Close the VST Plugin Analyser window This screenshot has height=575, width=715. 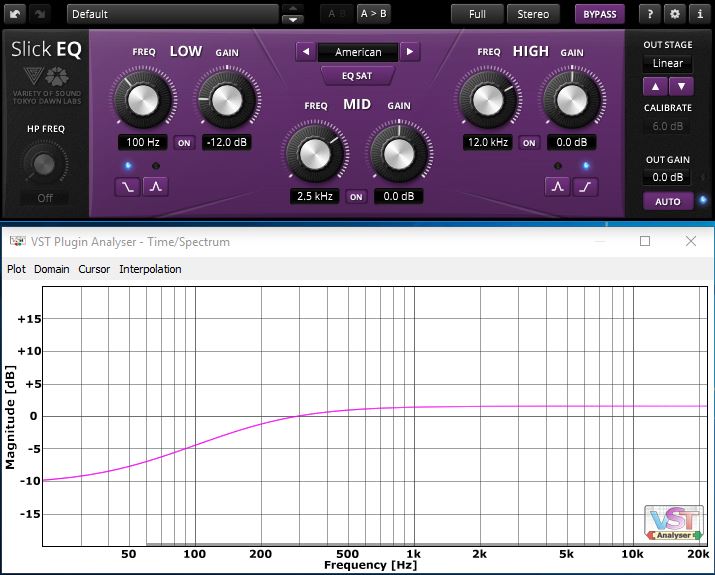(691, 241)
